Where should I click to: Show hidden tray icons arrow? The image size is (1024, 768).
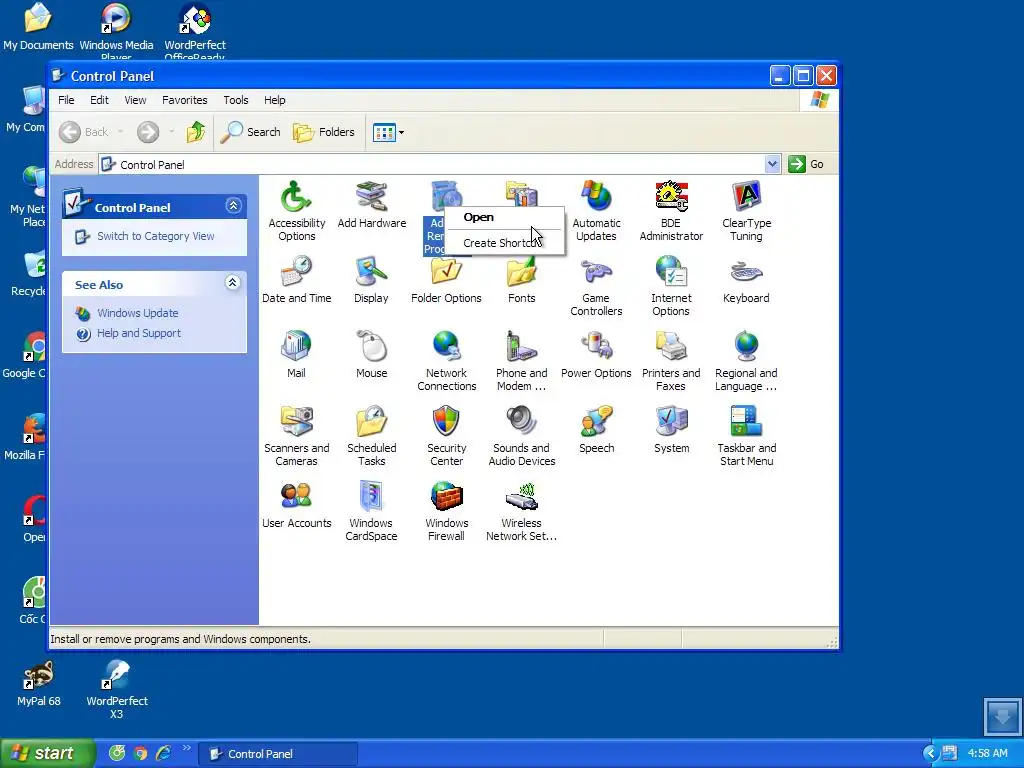pos(930,754)
